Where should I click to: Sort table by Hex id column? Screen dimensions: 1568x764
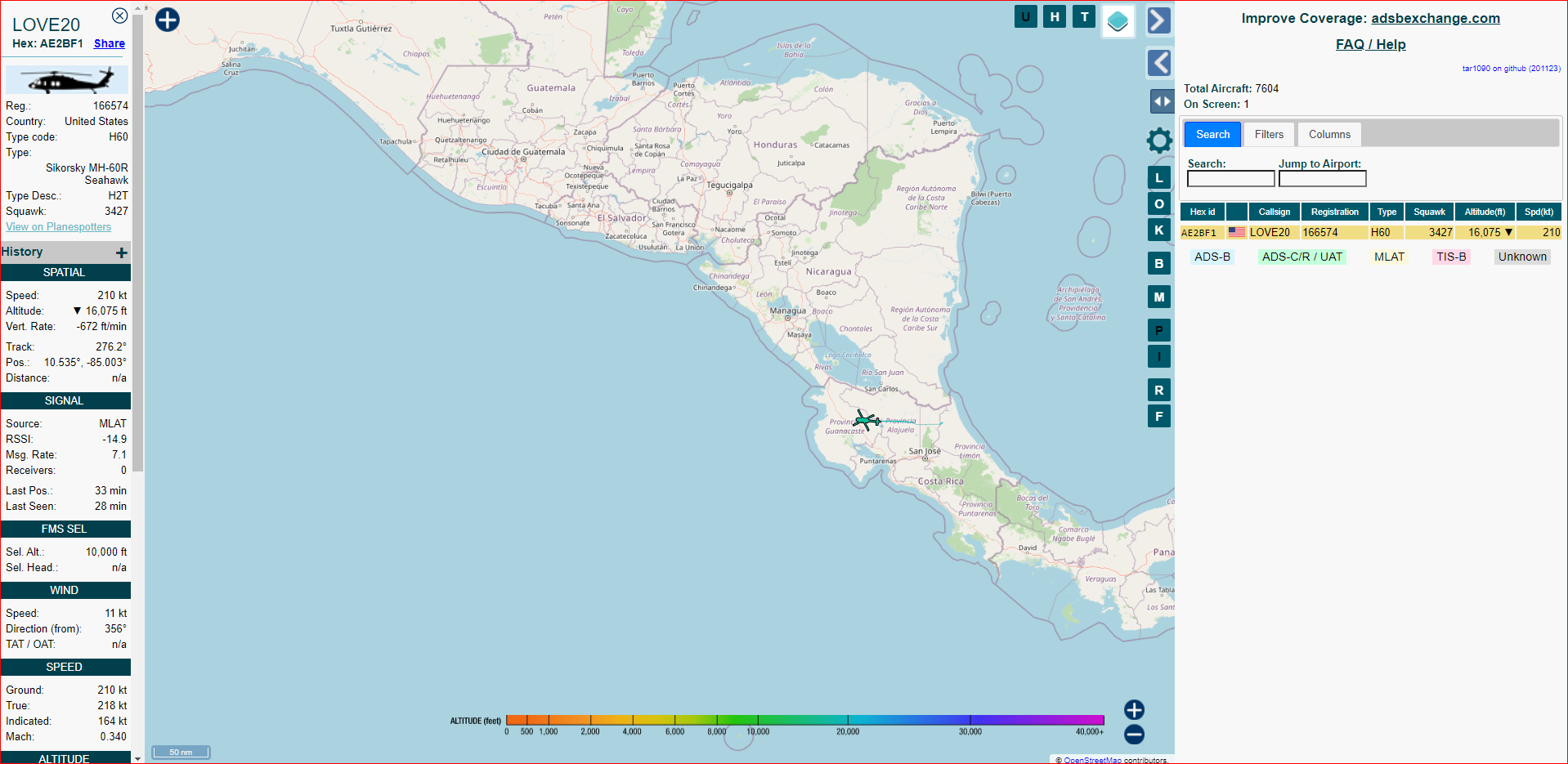pos(1202,212)
